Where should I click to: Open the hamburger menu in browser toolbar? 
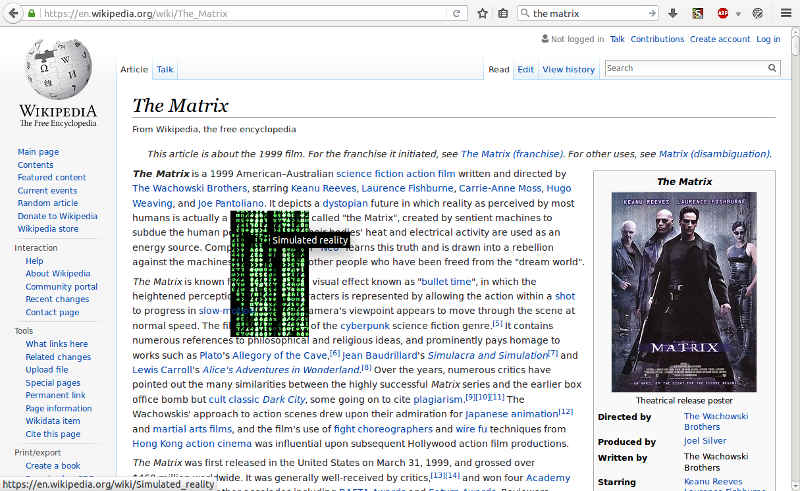[x=786, y=13]
